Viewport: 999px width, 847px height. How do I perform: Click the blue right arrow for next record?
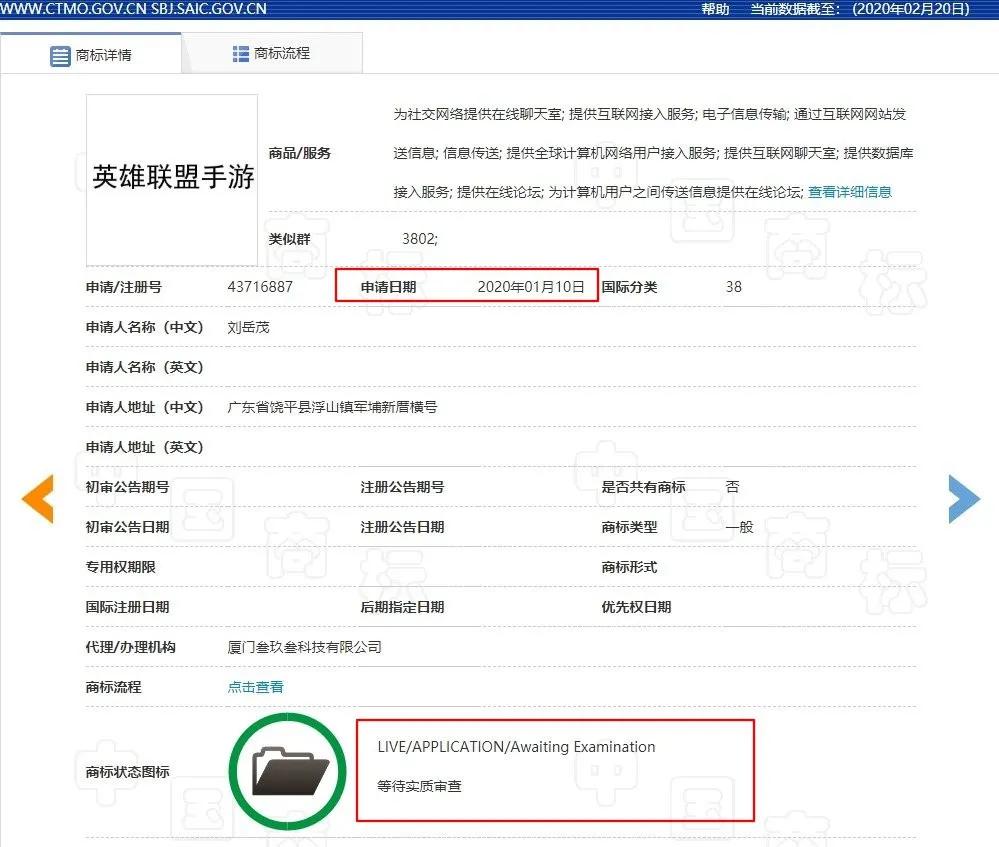963,498
